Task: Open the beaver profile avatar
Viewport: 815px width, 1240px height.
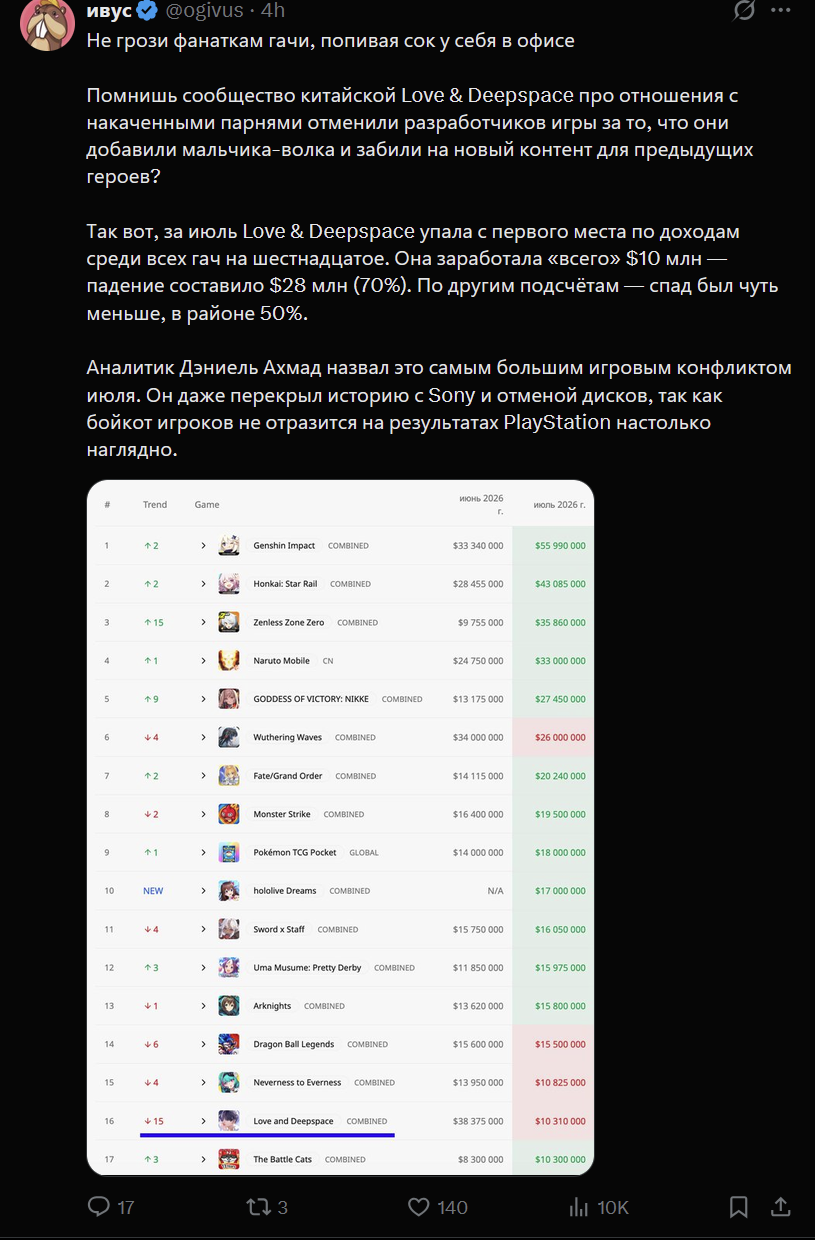Action: pos(45,22)
